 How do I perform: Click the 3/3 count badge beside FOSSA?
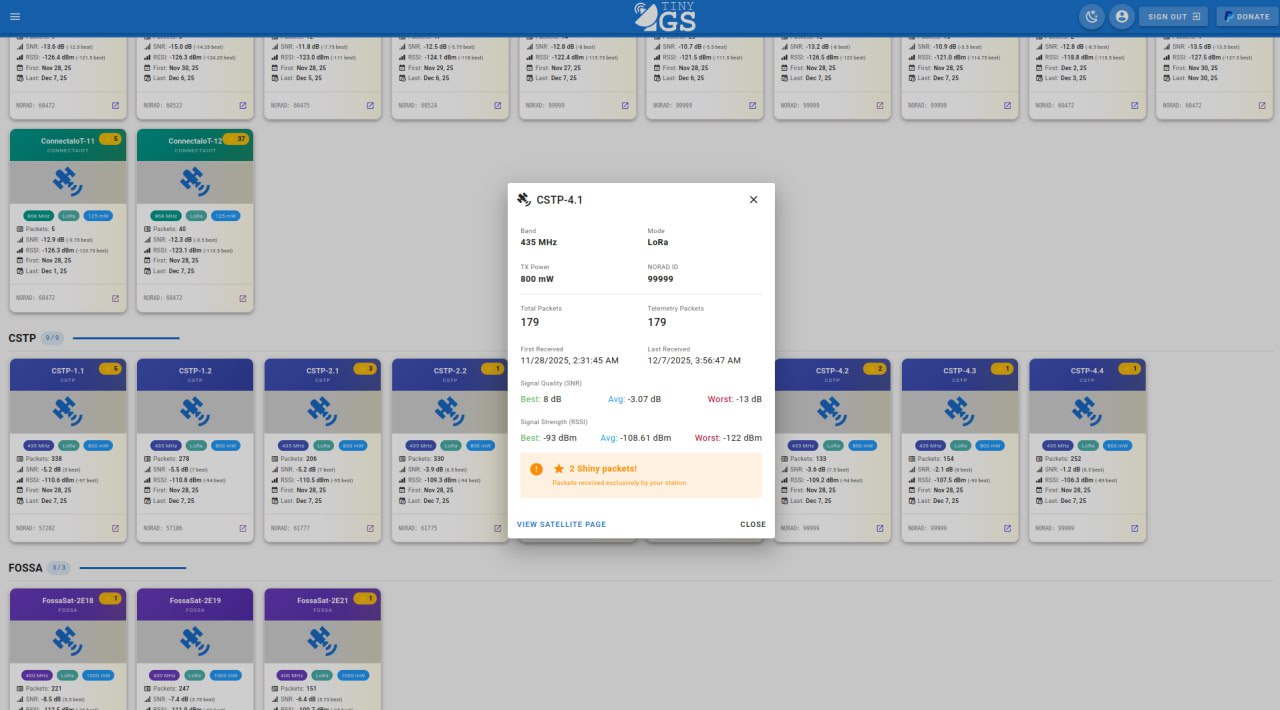click(x=60, y=568)
